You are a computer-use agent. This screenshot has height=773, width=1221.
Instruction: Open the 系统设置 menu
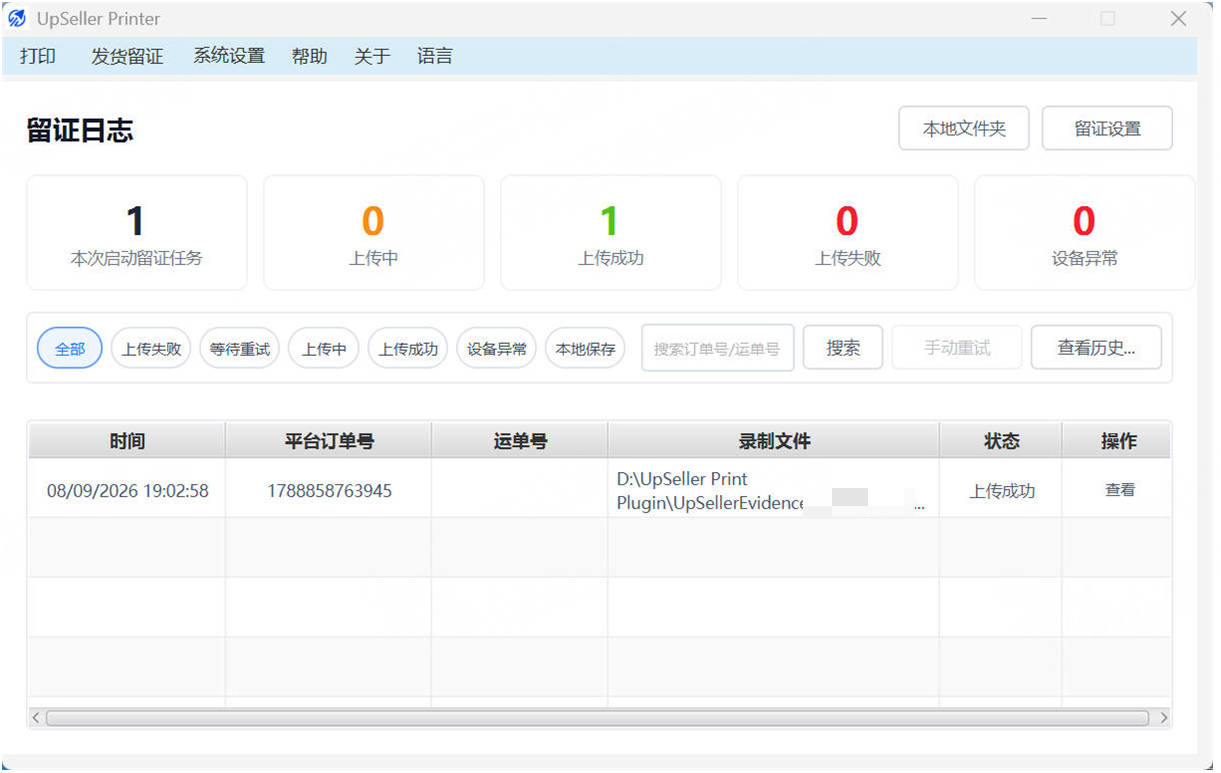coord(229,56)
